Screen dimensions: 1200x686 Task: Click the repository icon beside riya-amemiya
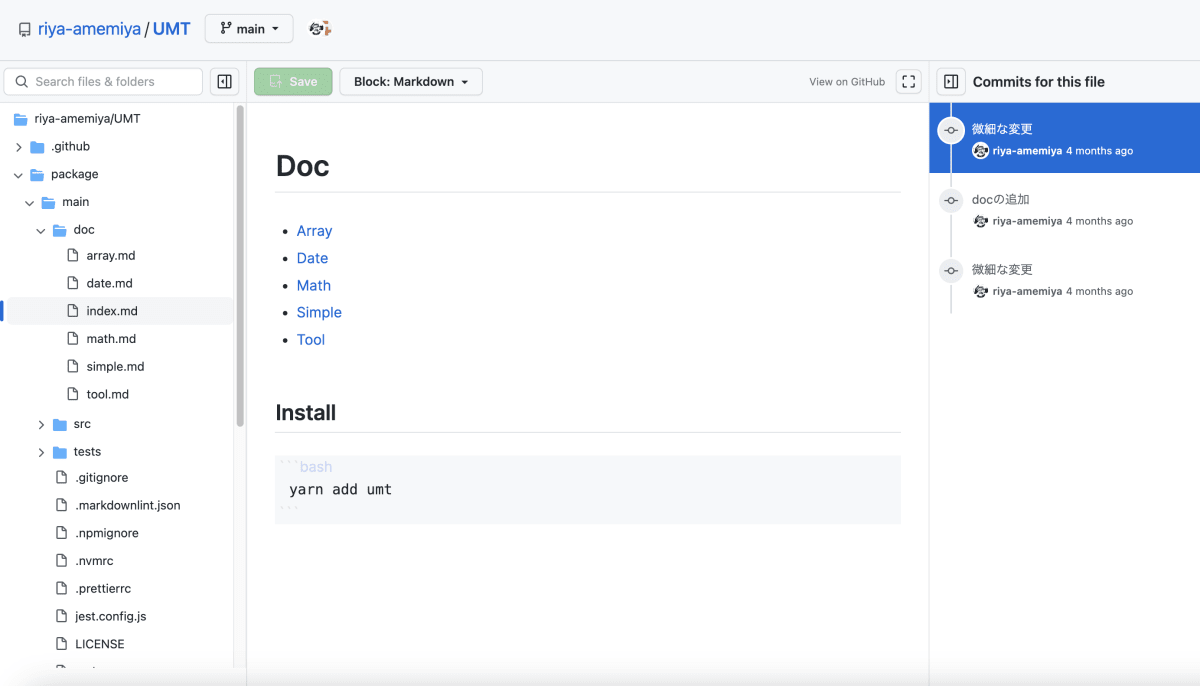tap(25, 30)
